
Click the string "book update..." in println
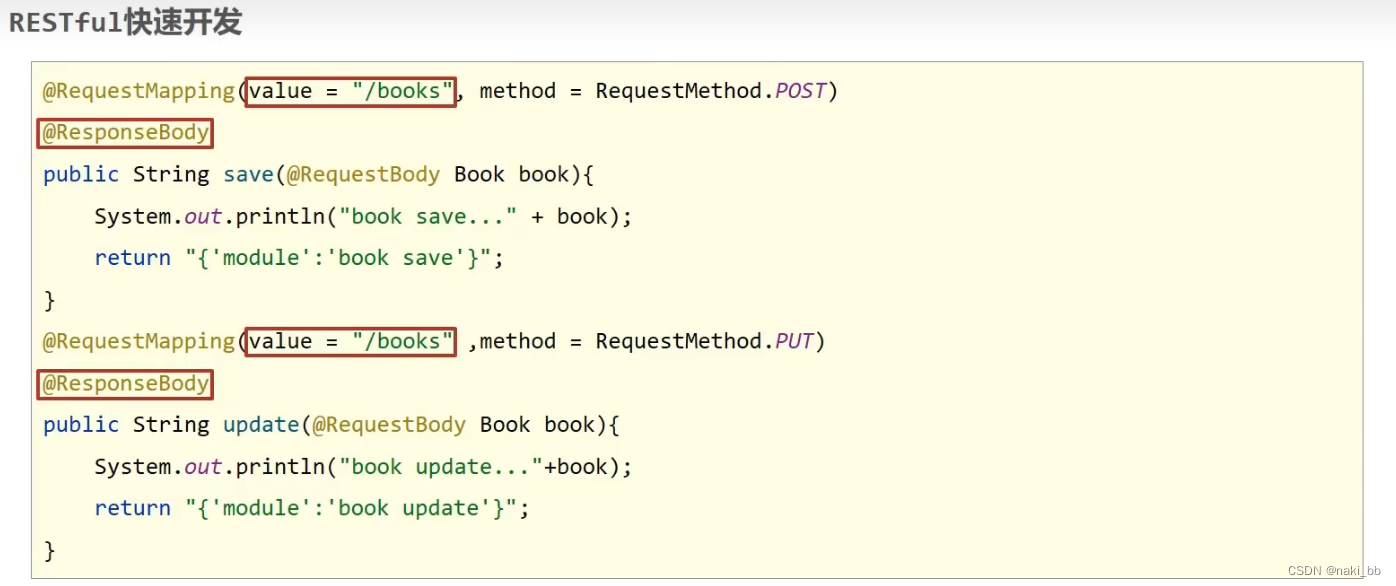441,467
